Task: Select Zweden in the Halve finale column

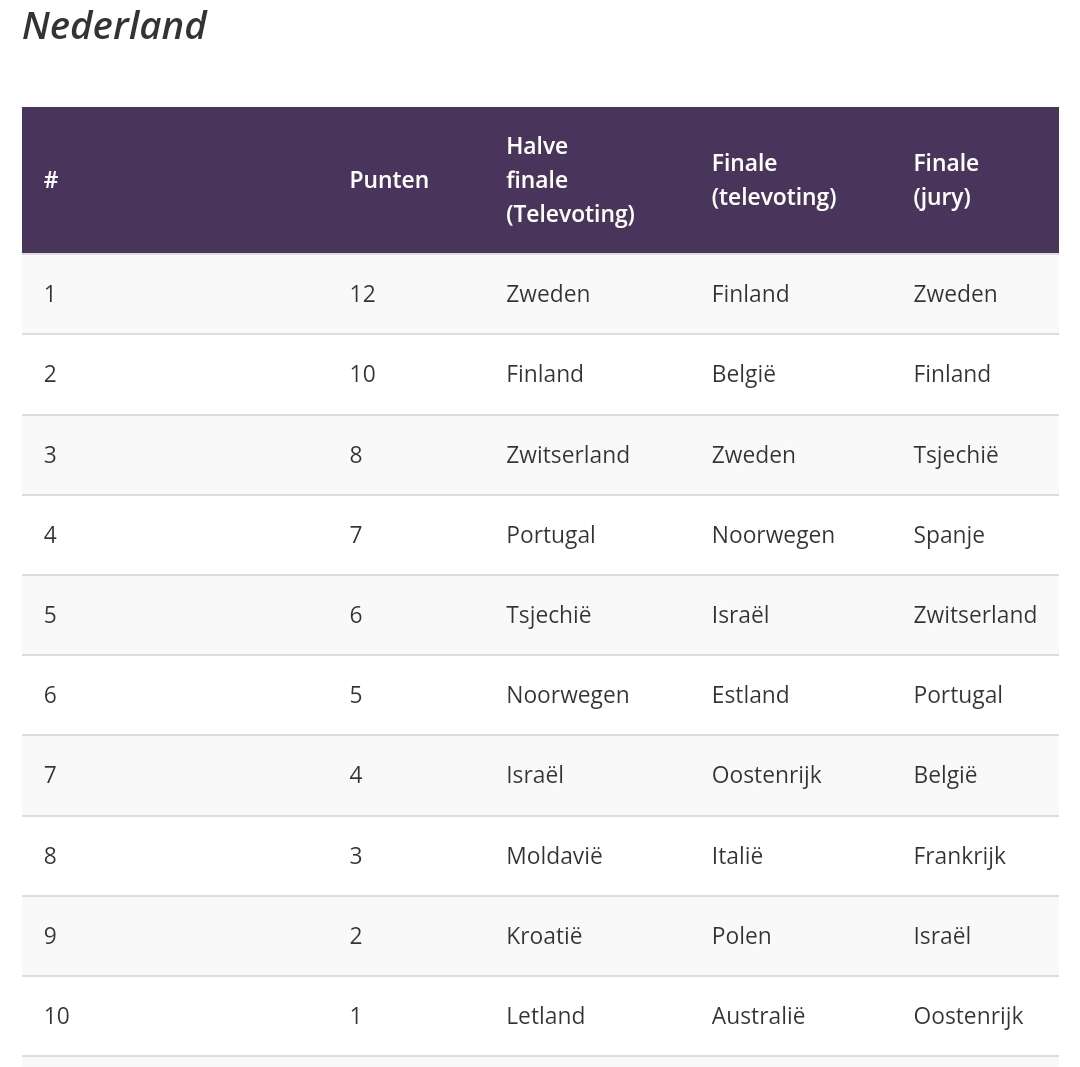Action: click(548, 294)
